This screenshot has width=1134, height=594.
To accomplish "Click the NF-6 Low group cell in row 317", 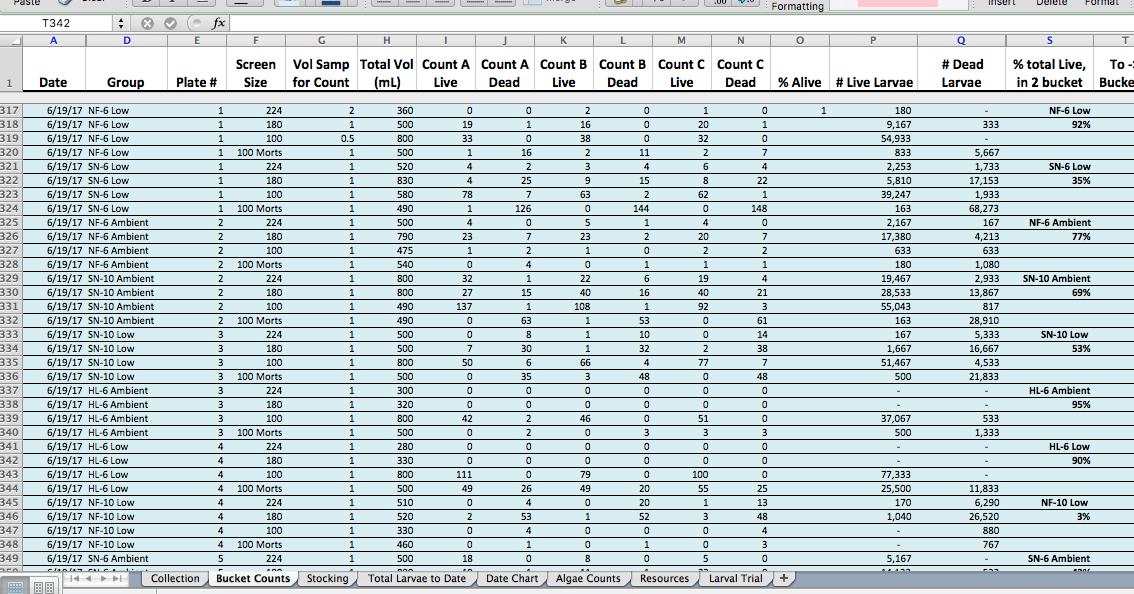I will click(x=127, y=111).
